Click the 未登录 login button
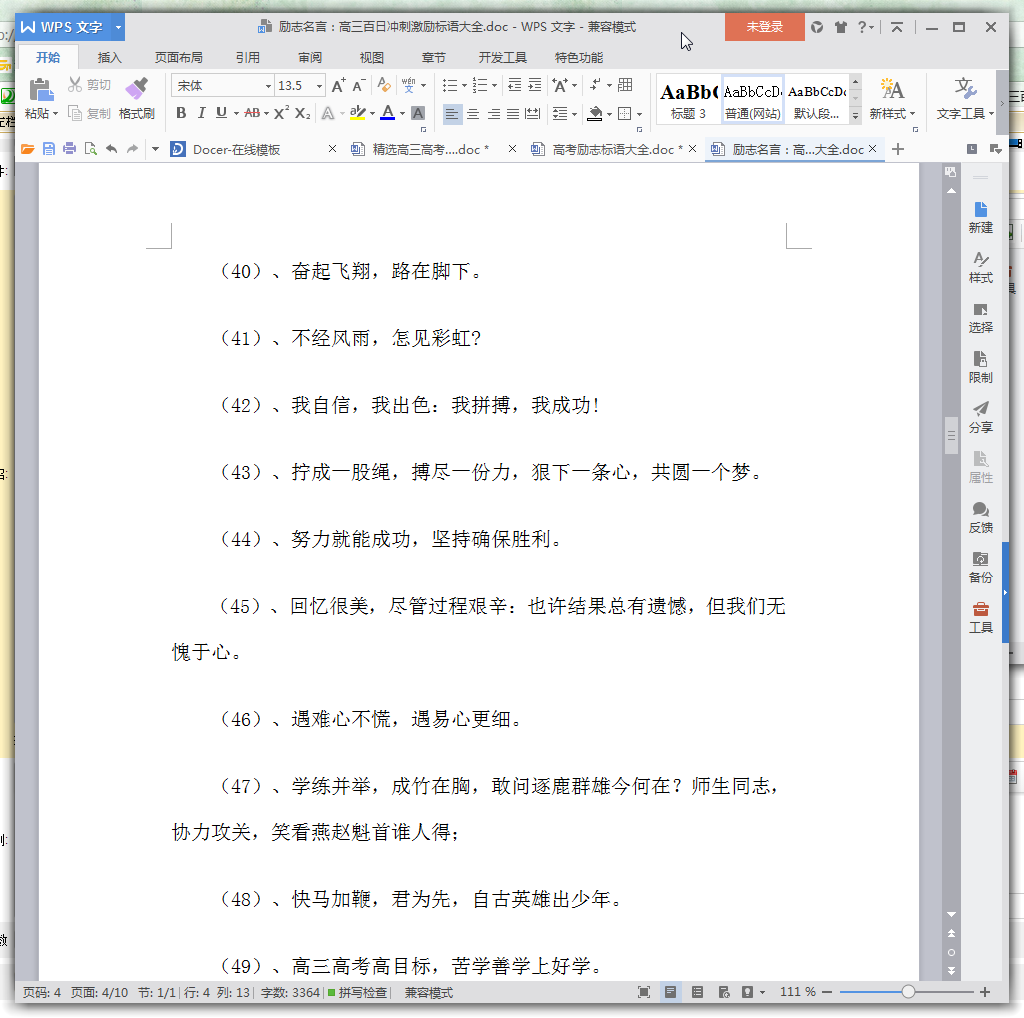Screen dimensions: 1024x1018 click(765, 27)
